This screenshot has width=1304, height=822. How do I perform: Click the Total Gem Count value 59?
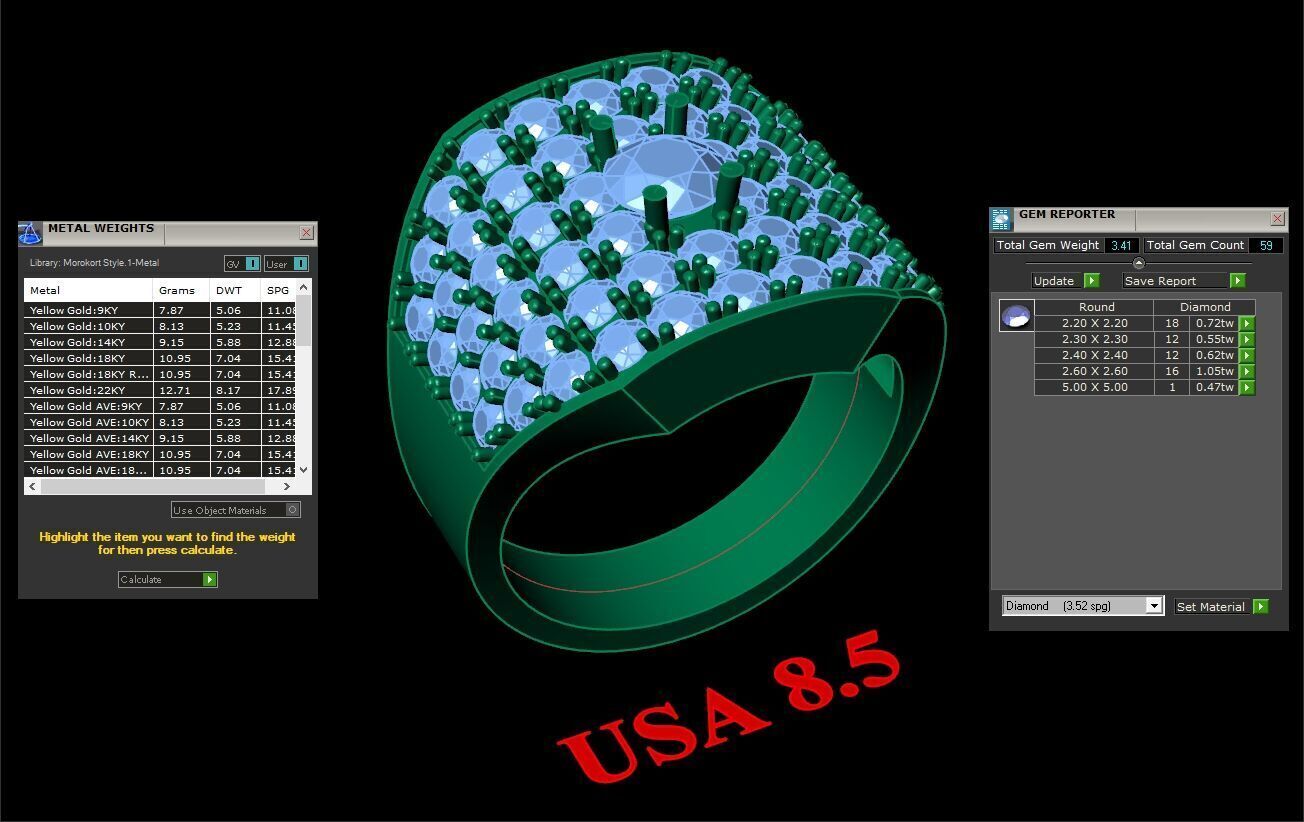tap(1266, 245)
